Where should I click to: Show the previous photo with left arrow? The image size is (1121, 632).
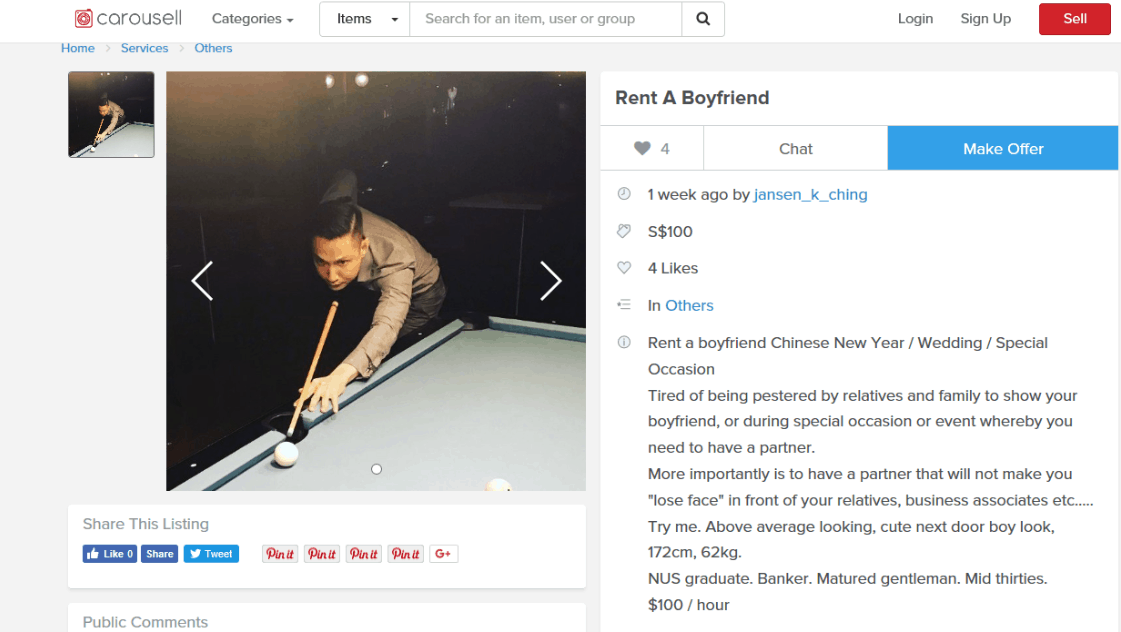pyautogui.click(x=202, y=280)
